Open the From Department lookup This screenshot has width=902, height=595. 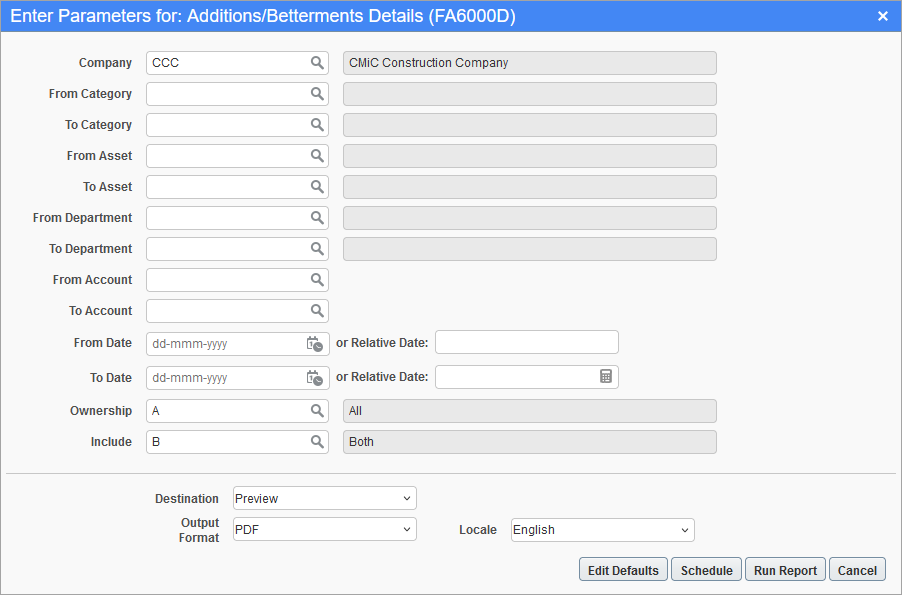[x=318, y=217]
